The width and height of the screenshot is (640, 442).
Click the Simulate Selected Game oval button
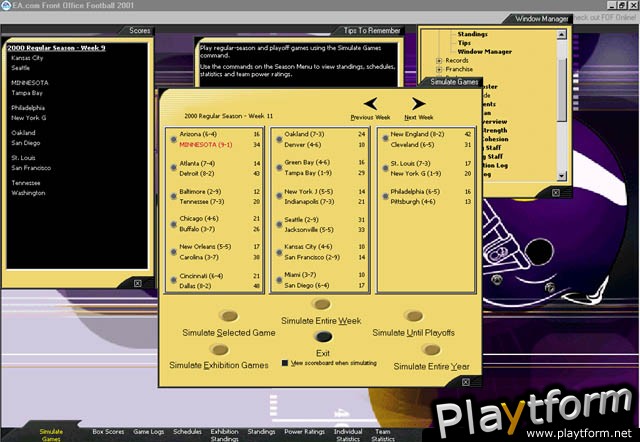tap(229, 315)
